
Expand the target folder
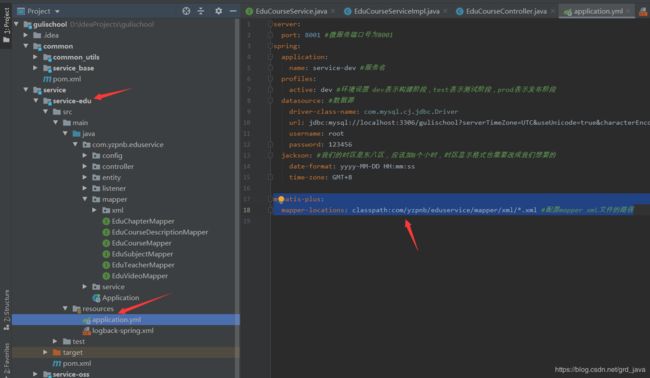point(45,352)
